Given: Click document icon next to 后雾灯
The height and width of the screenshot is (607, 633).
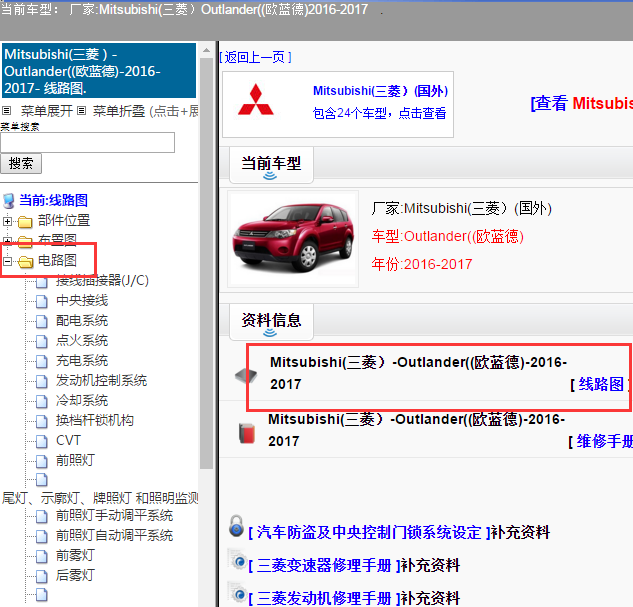Looking at the screenshot, I should point(42,576).
